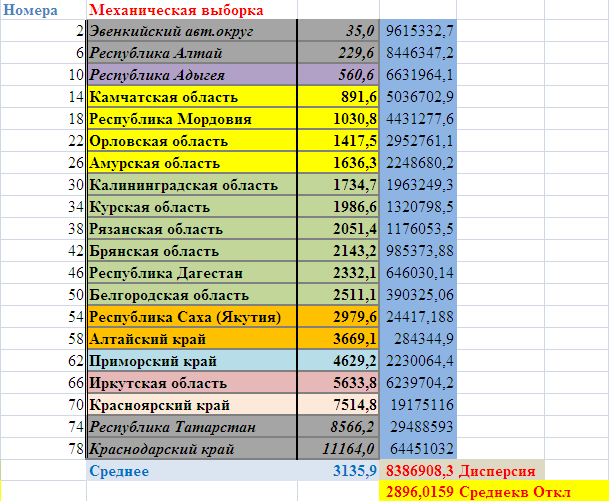The width and height of the screenshot is (609, 501).
Task: Click the 'Белгородская область' cell
Action: pos(192,295)
